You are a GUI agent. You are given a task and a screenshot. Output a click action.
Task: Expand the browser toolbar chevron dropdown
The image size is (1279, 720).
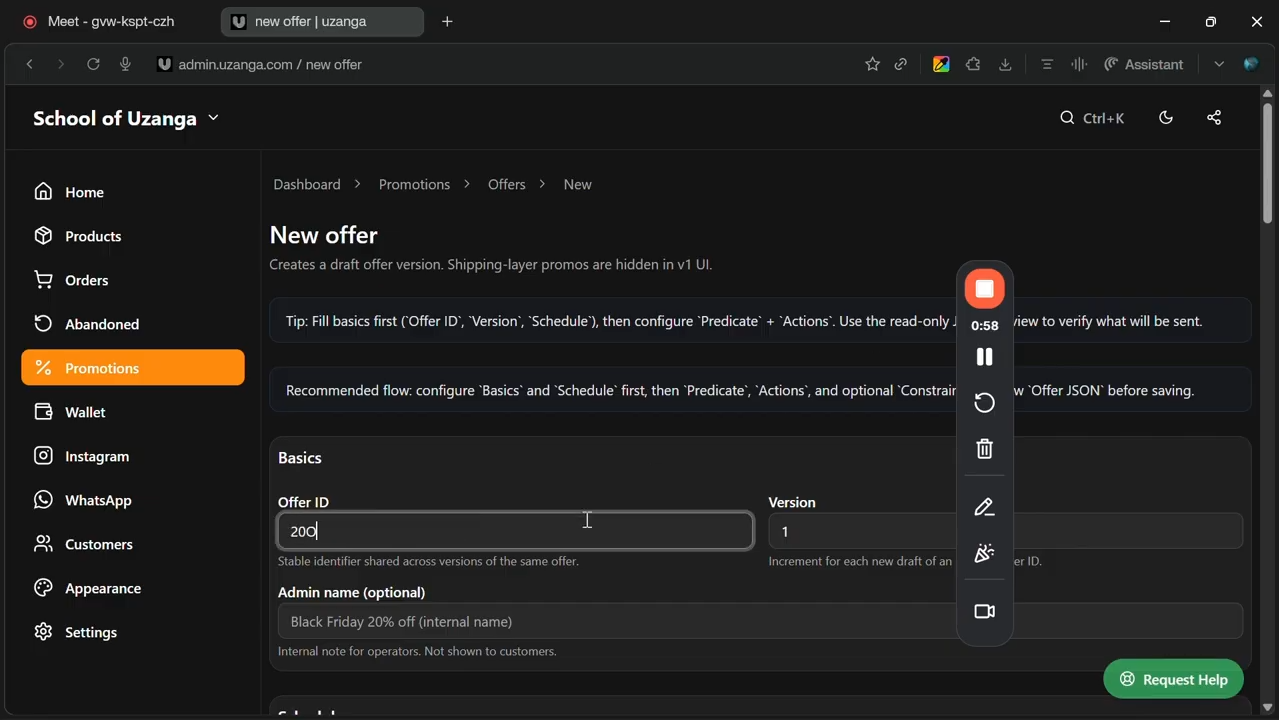[1219, 64]
